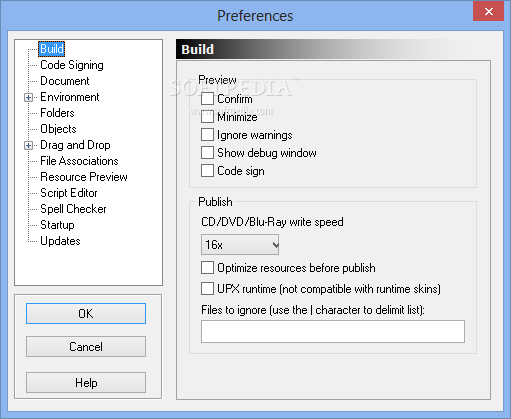Go to Script Editor settings
511x419 pixels.
[69, 193]
